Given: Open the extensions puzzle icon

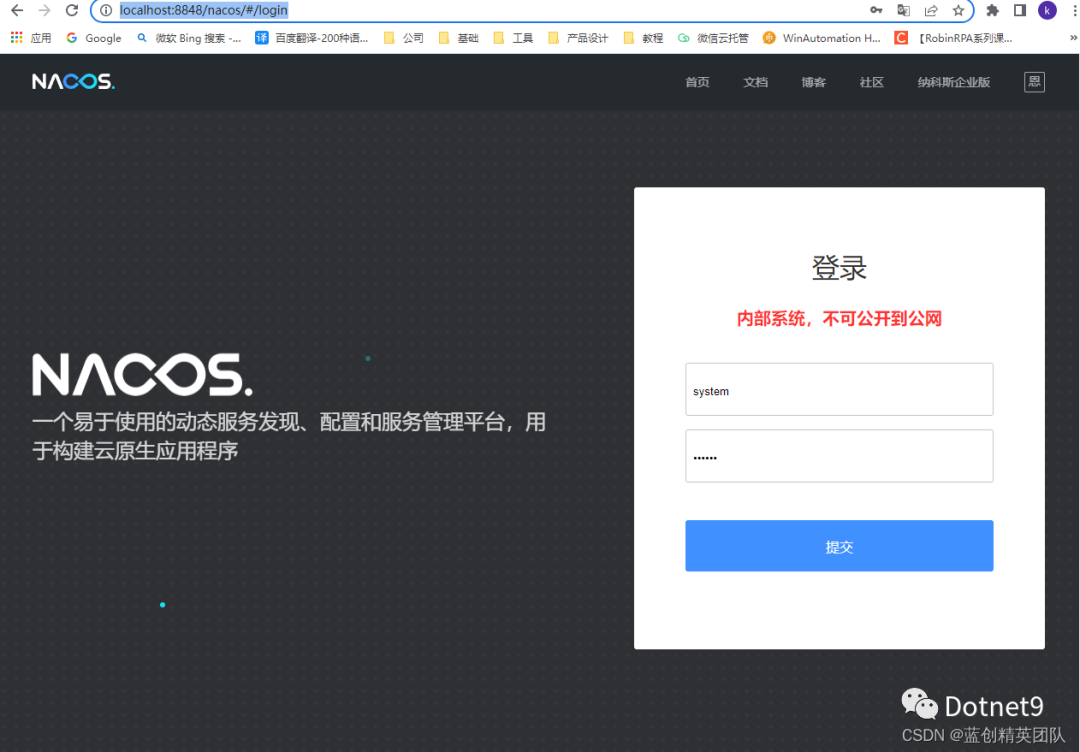Looking at the screenshot, I should point(993,10).
